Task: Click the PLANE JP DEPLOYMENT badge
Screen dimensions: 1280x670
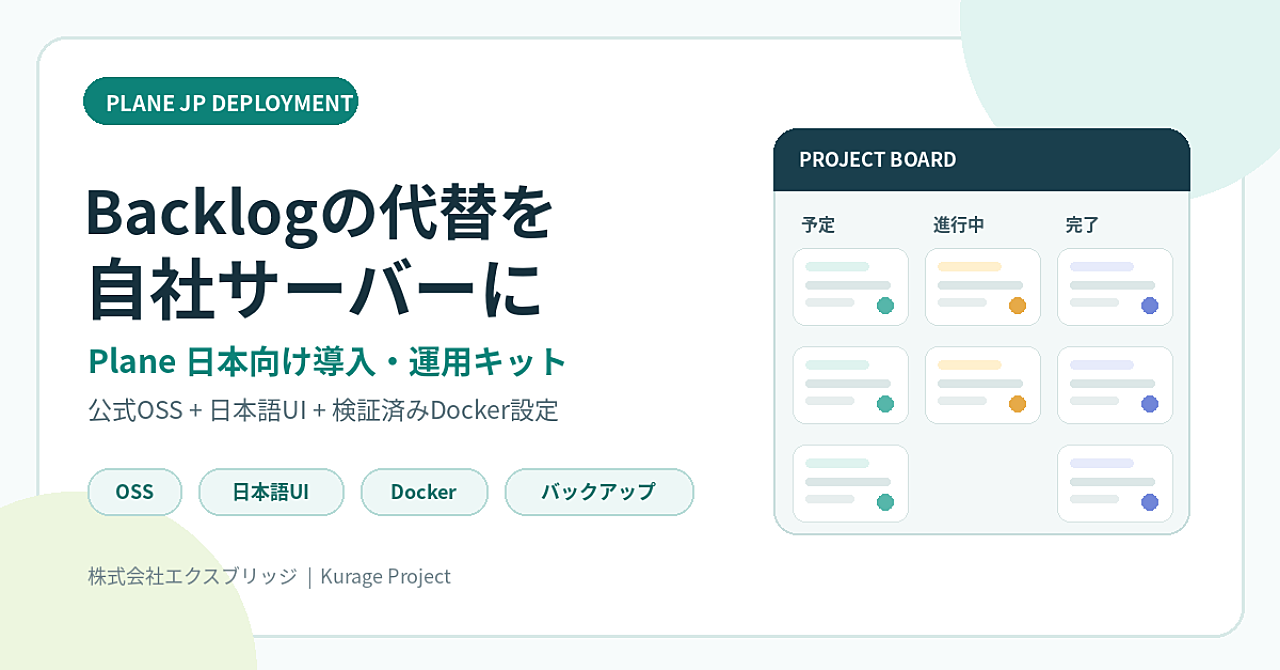Action: tap(220, 102)
